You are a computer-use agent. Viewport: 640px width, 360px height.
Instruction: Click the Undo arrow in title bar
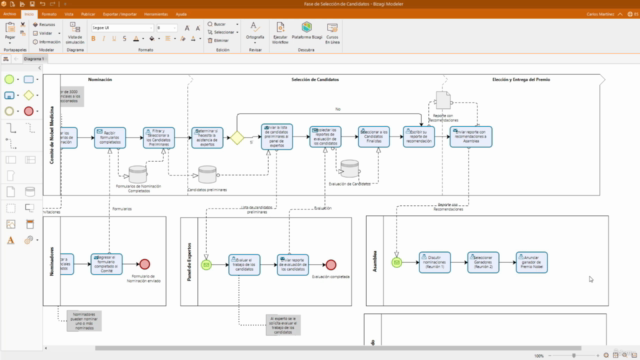click(x=42, y=4)
